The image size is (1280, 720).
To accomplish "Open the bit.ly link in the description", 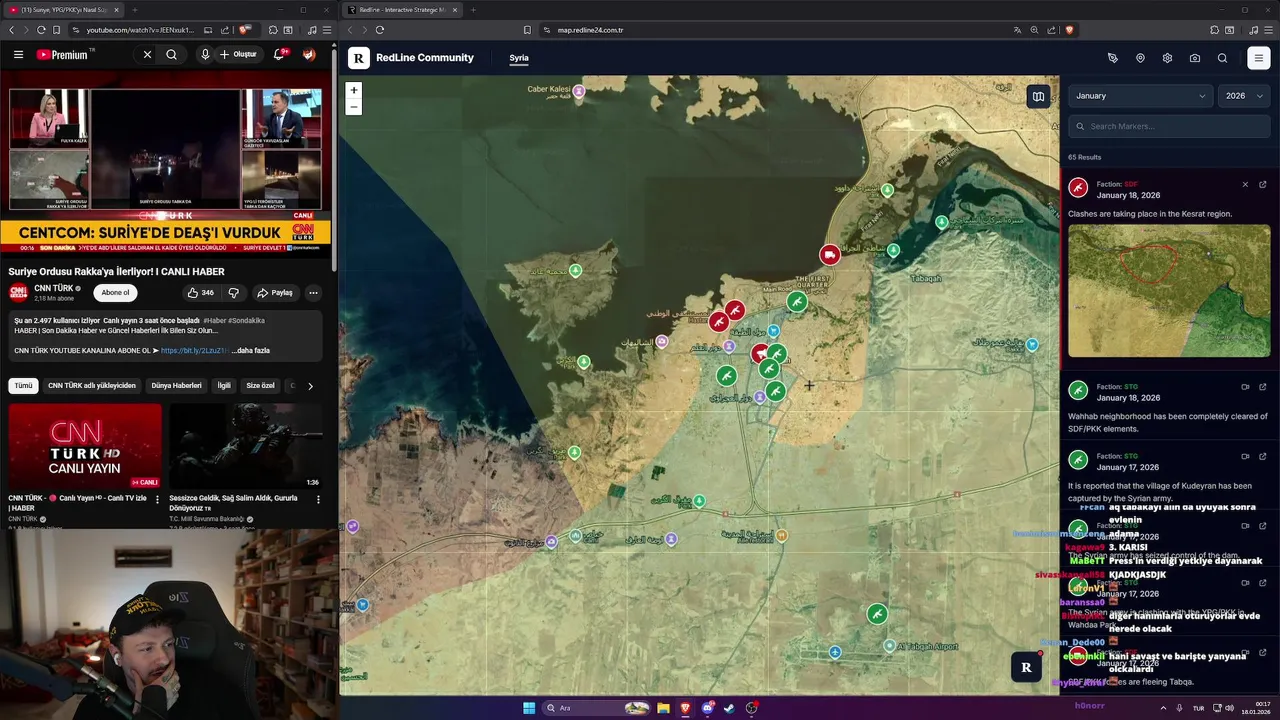I will [194, 351].
